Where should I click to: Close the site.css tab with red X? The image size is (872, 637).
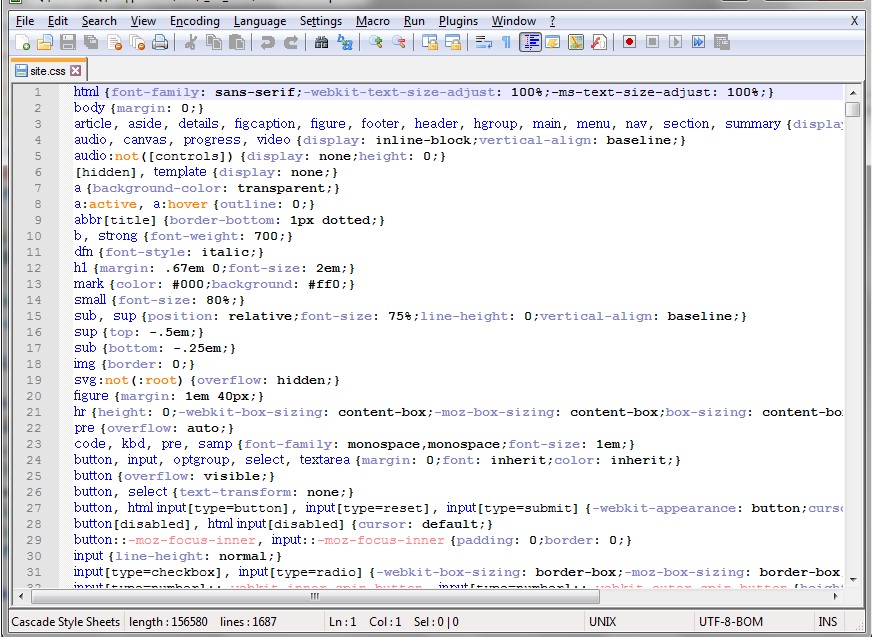pyautogui.click(x=76, y=71)
